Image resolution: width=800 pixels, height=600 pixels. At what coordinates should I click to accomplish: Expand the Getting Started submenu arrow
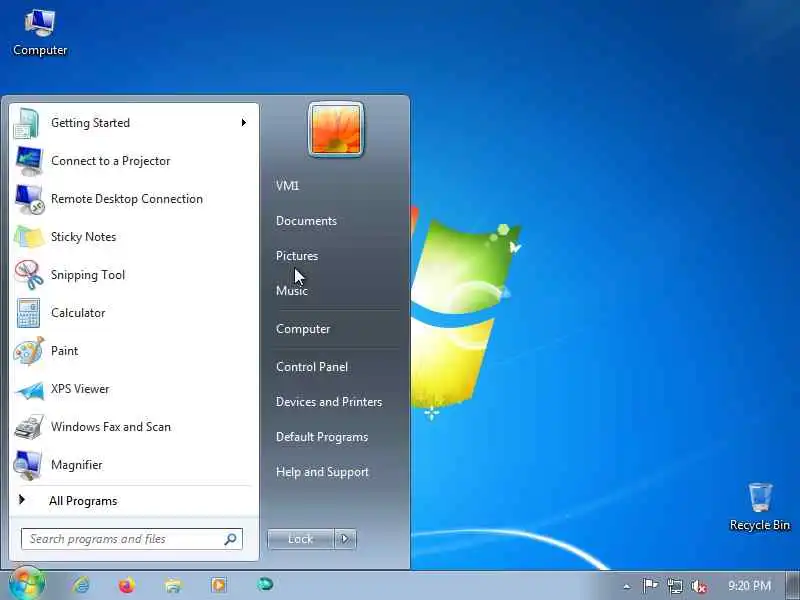pyautogui.click(x=244, y=122)
